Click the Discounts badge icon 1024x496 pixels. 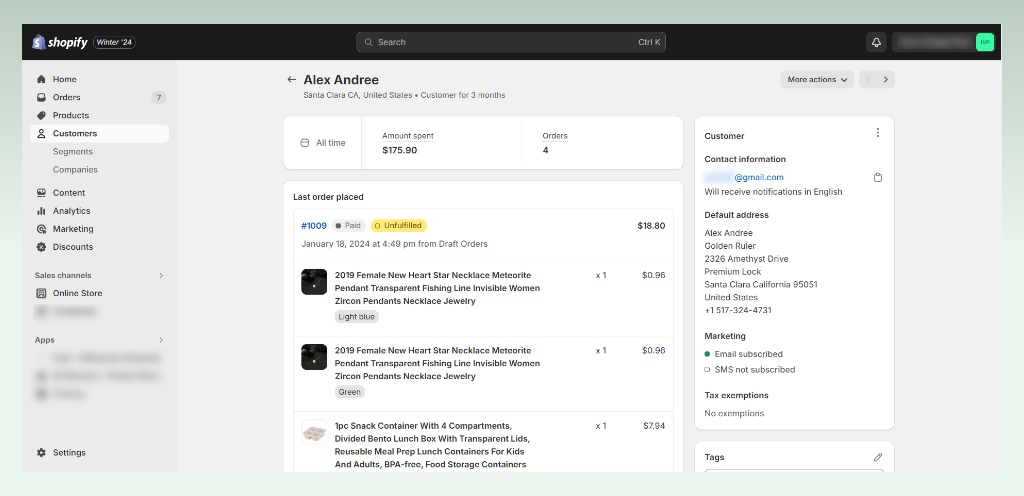pos(41,247)
